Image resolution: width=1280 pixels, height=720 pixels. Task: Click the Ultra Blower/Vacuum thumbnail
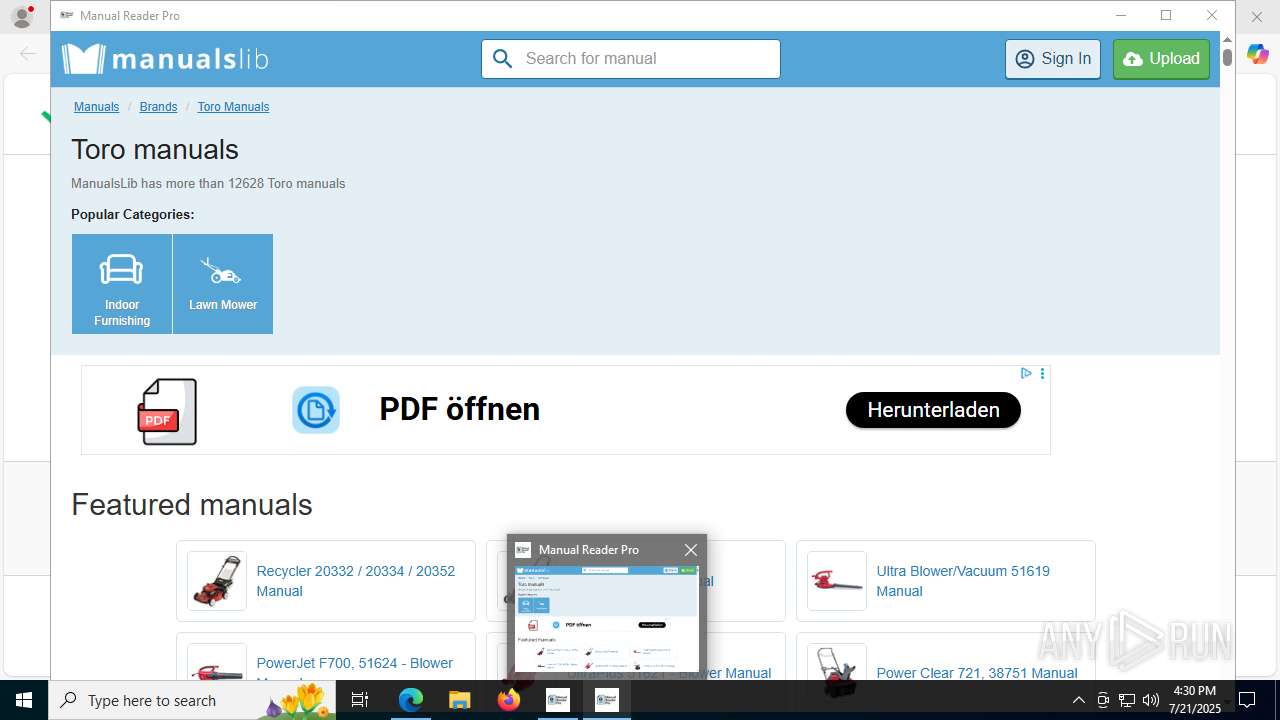[837, 581]
